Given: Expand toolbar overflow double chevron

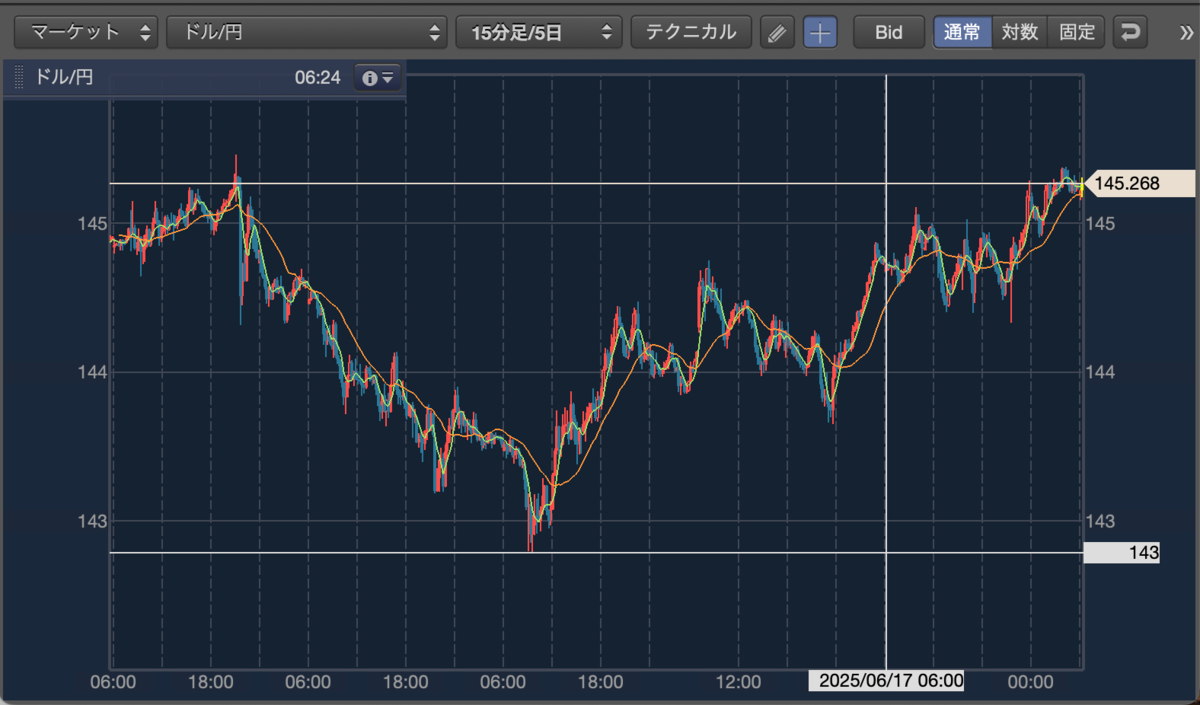Looking at the screenshot, I should [1186, 32].
